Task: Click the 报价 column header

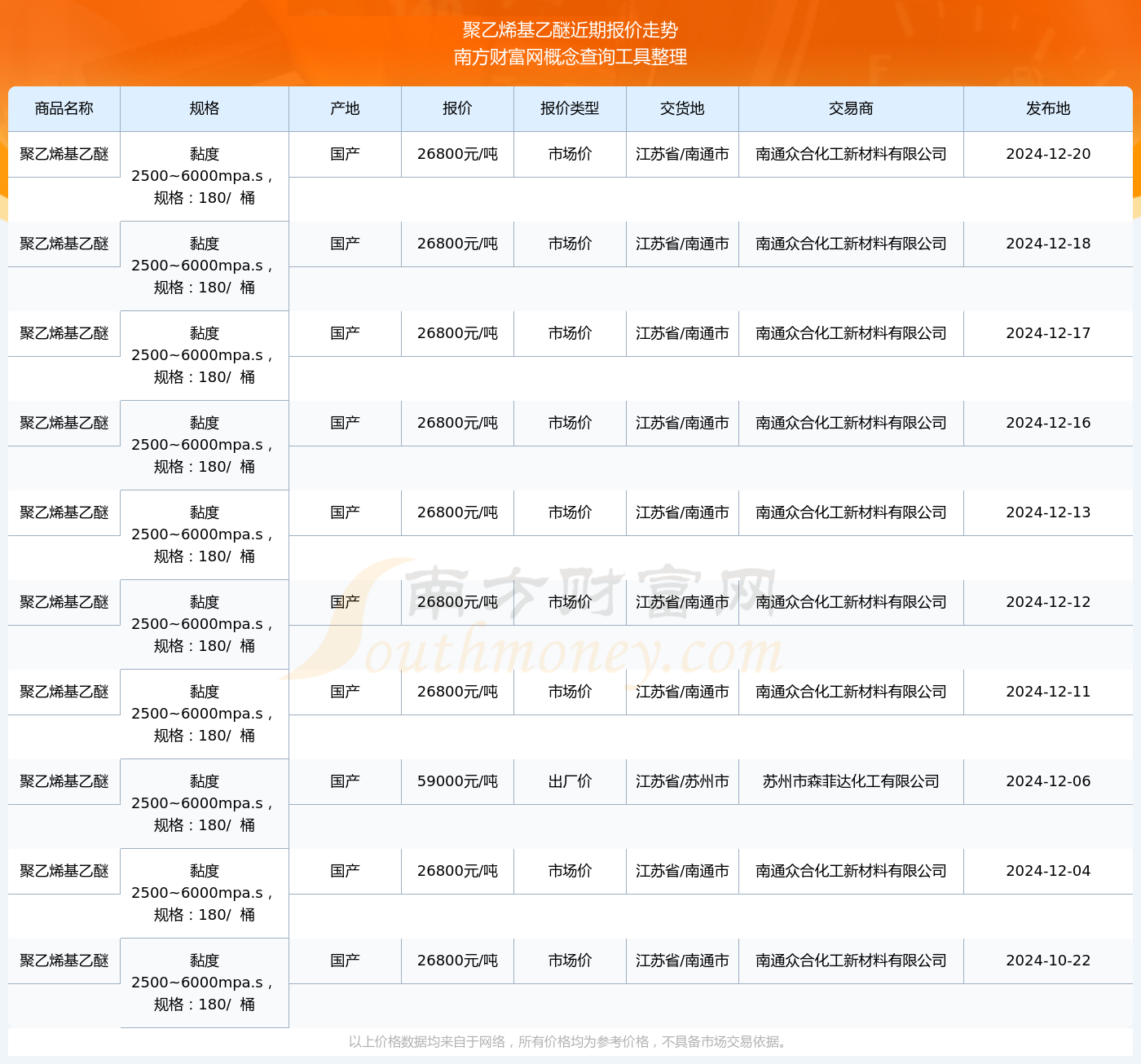Action: tap(457, 108)
